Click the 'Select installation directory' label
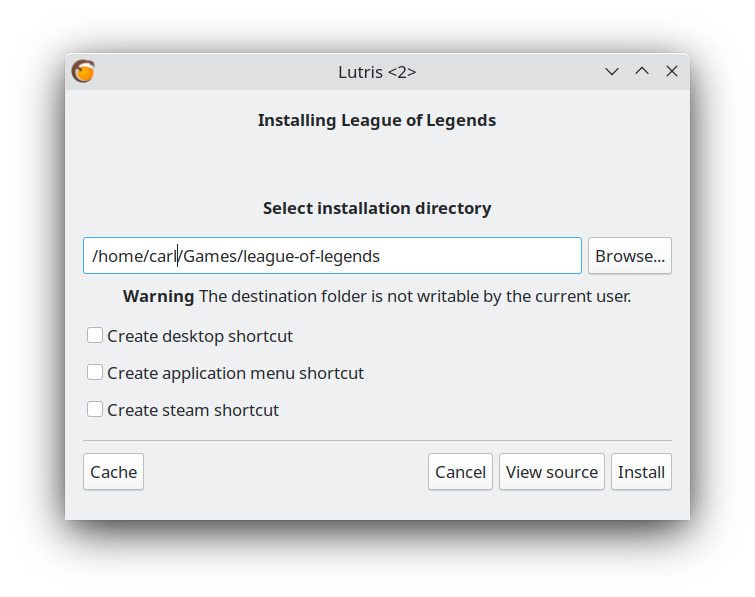755x597 pixels. coord(377,208)
